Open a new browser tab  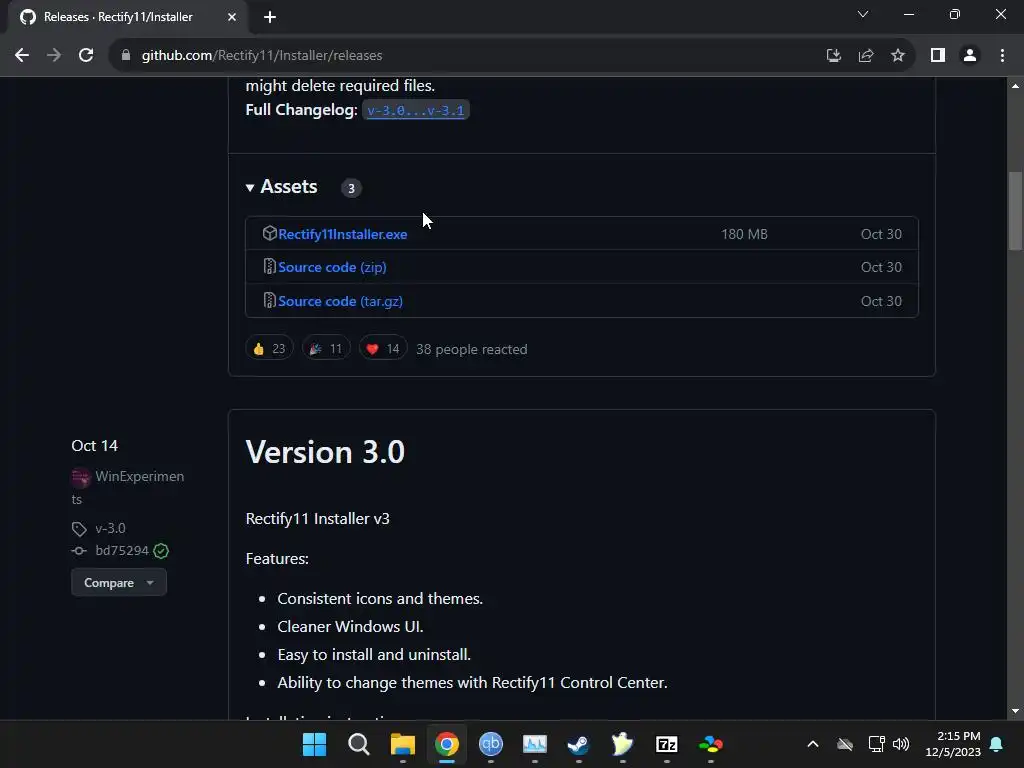click(x=270, y=17)
